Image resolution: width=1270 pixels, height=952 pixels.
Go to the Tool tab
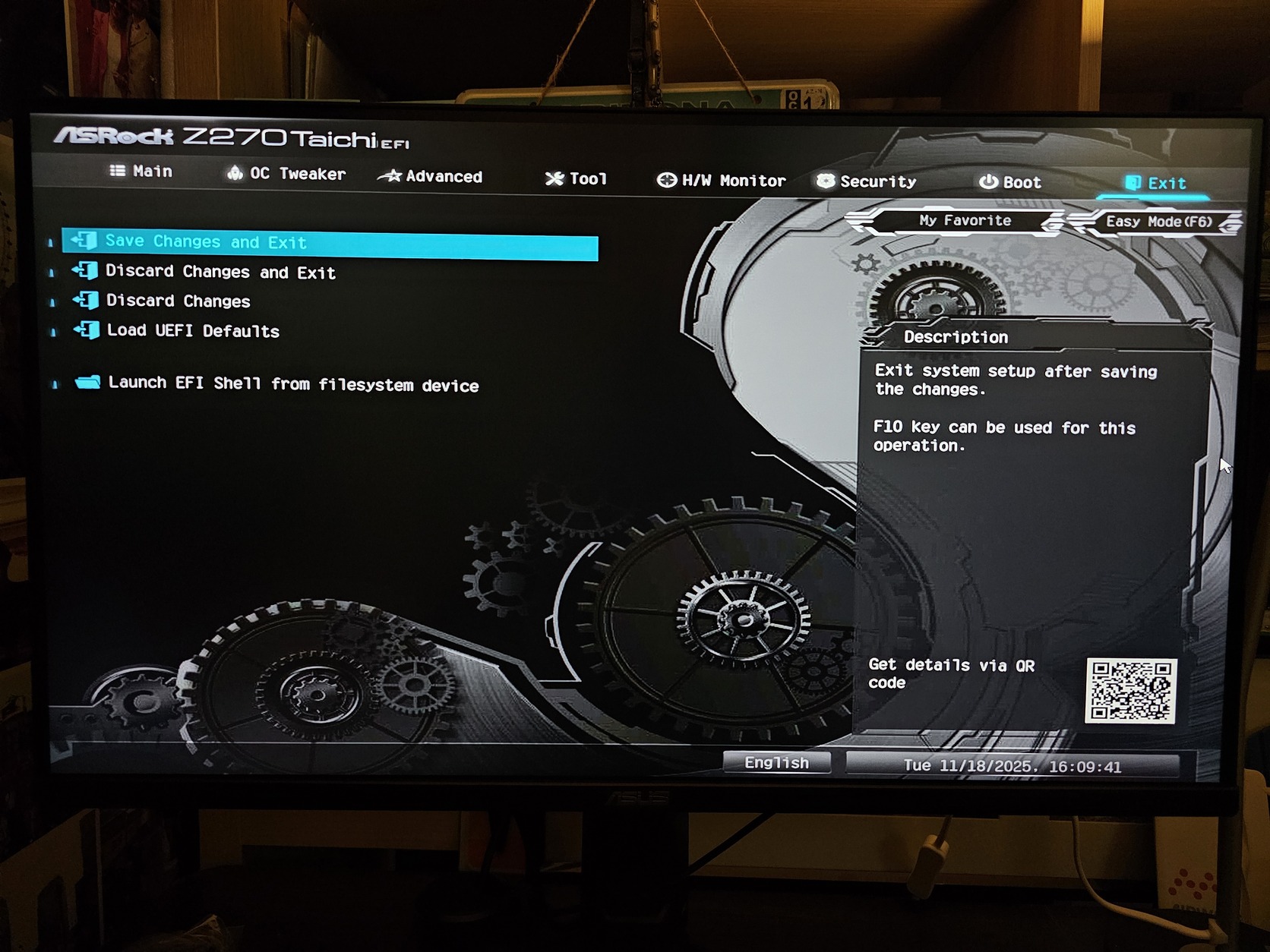[576, 178]
